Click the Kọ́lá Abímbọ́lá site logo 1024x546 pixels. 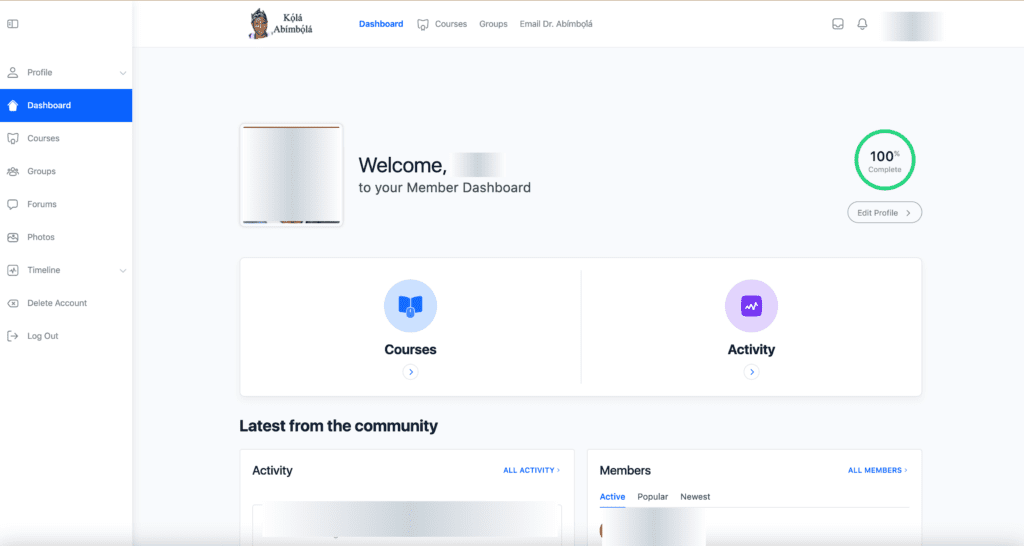281,24
